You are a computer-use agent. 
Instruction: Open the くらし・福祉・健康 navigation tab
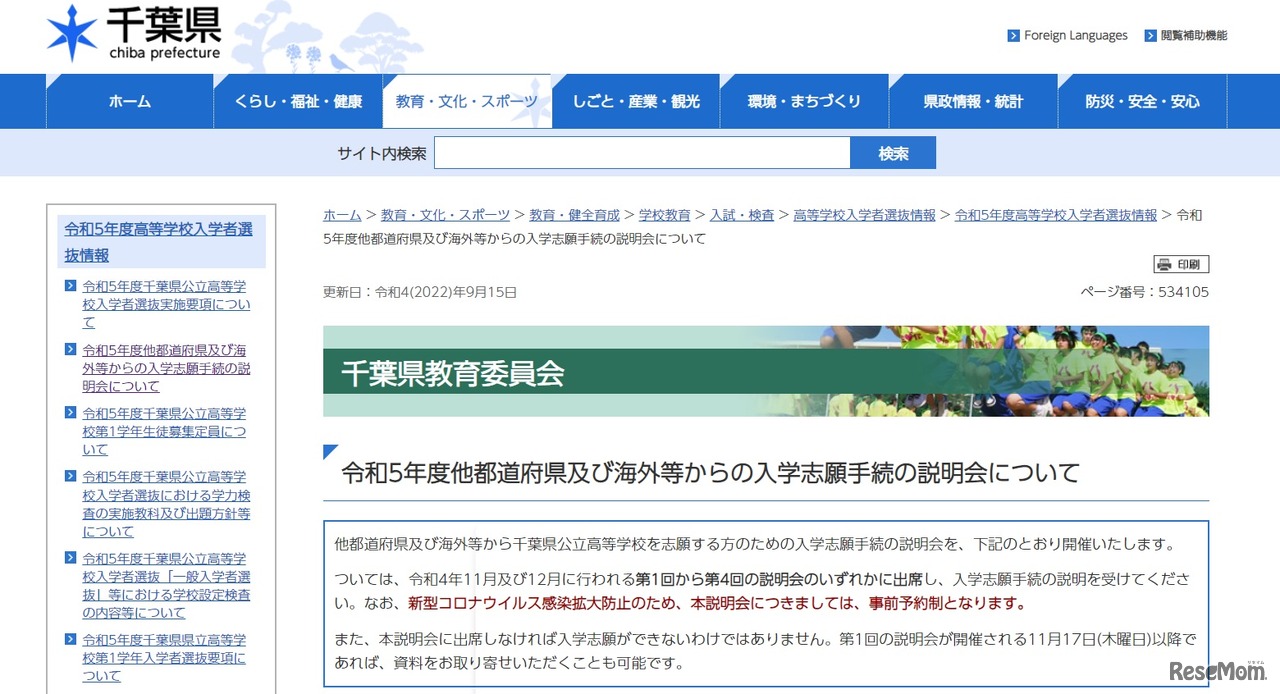point(298,101)
